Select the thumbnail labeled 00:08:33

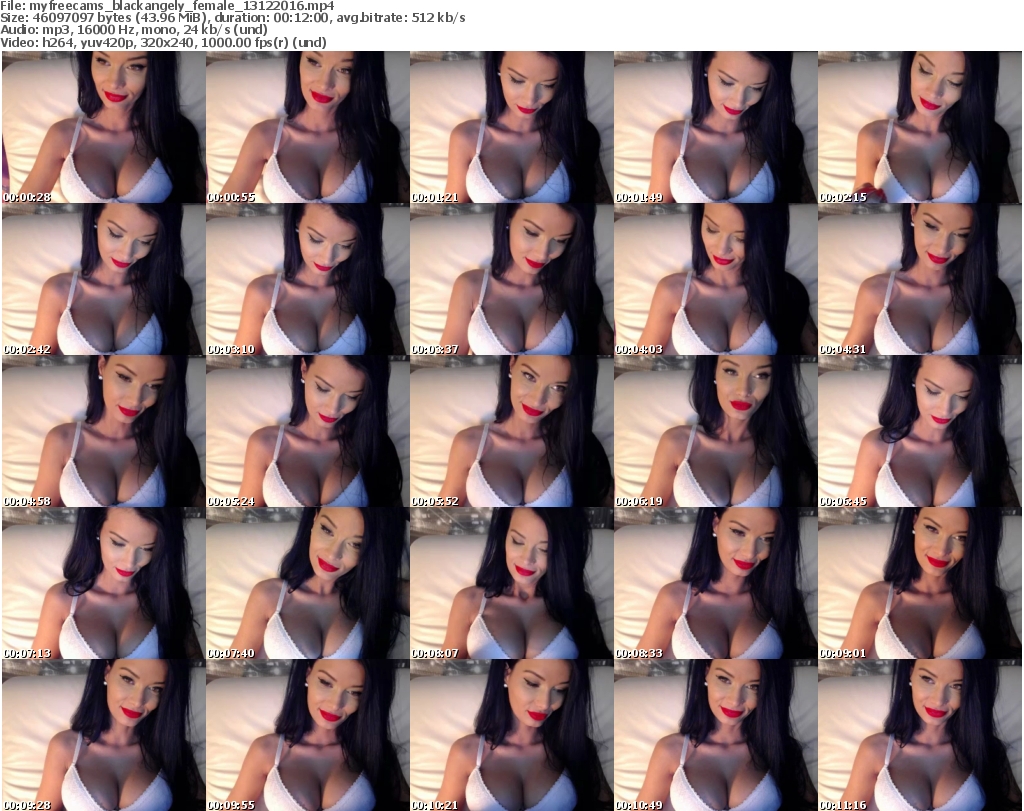[716, 583]
